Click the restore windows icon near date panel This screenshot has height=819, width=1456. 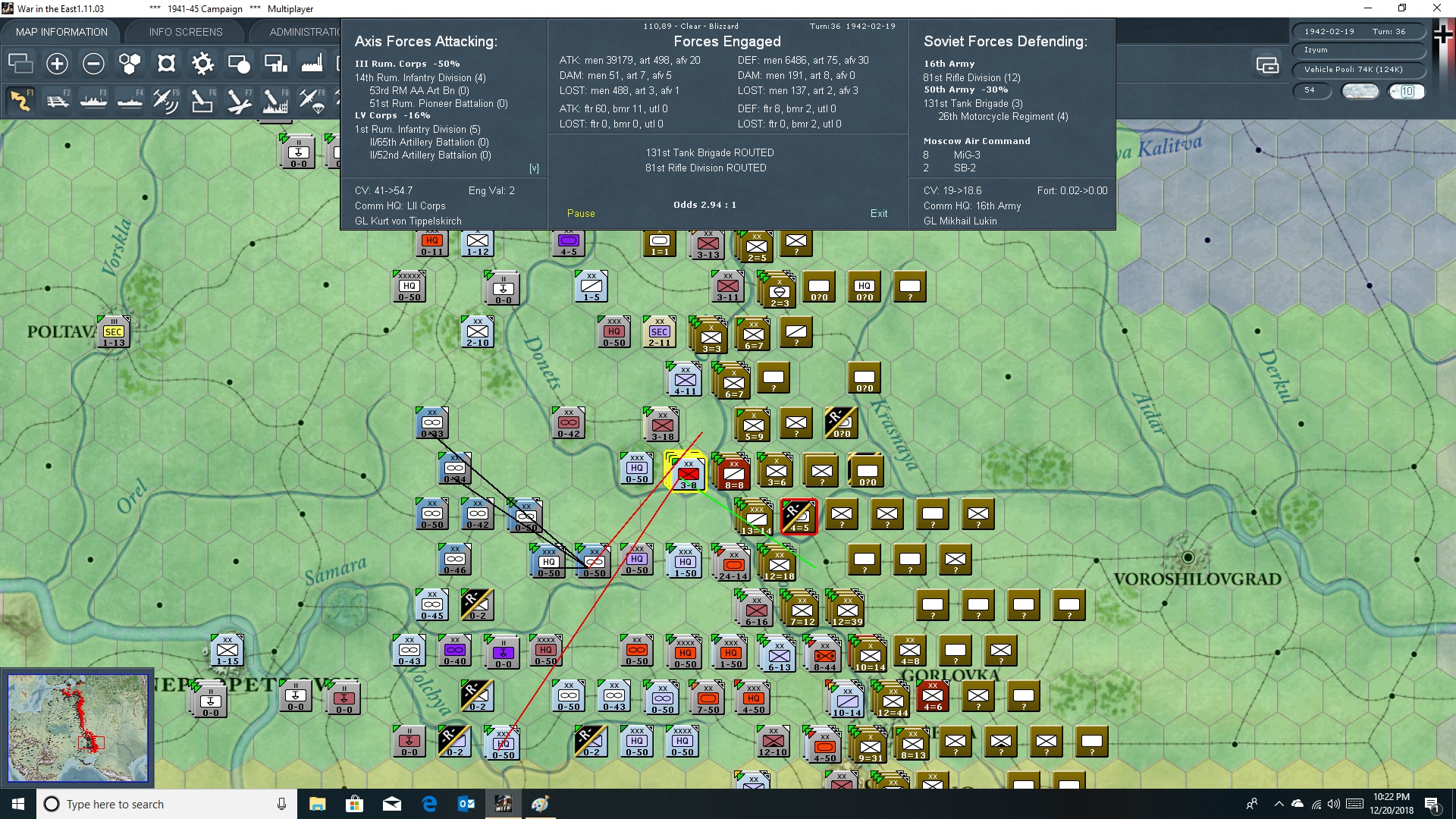click(1267, 65)
